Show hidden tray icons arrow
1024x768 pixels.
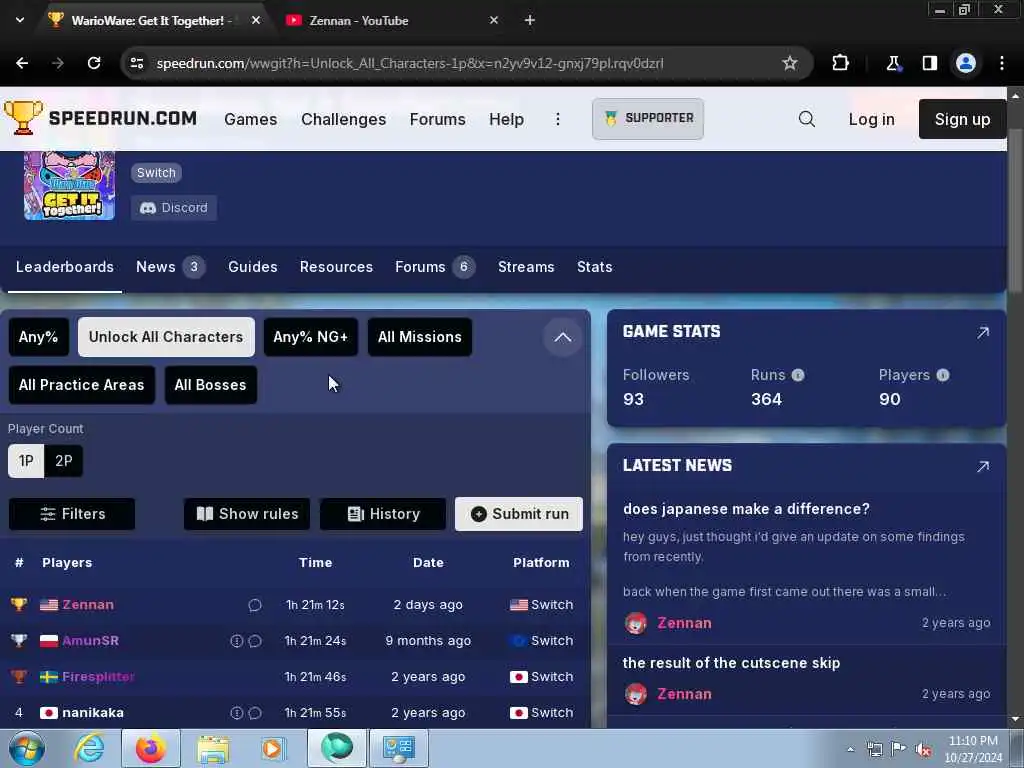tap(850, 750)
